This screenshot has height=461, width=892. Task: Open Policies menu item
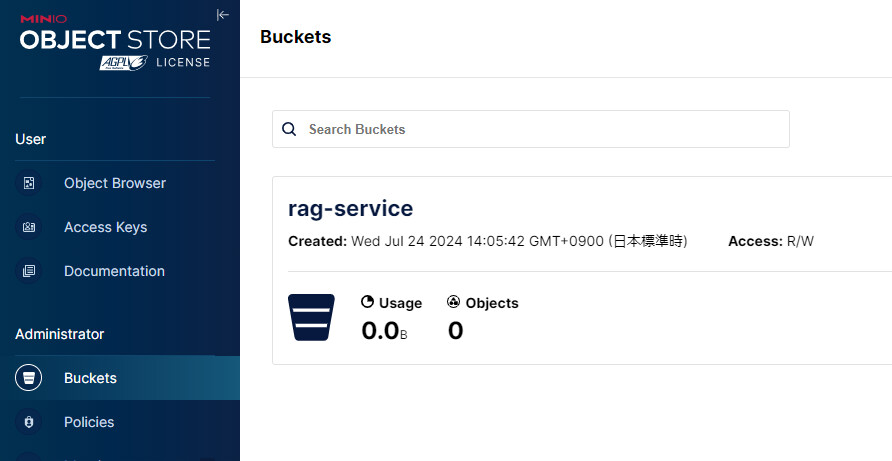pyautogui.click(x=89, y=422)
